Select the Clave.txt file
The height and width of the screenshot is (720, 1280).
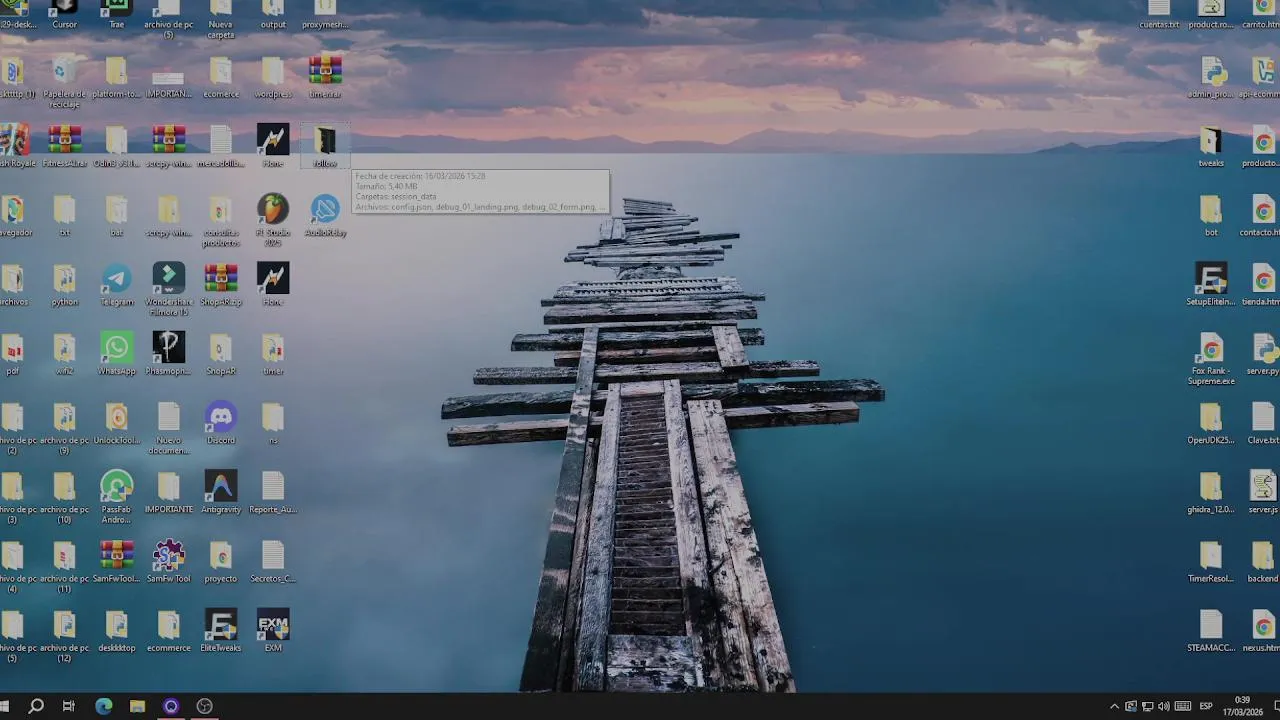(1262, 422)
